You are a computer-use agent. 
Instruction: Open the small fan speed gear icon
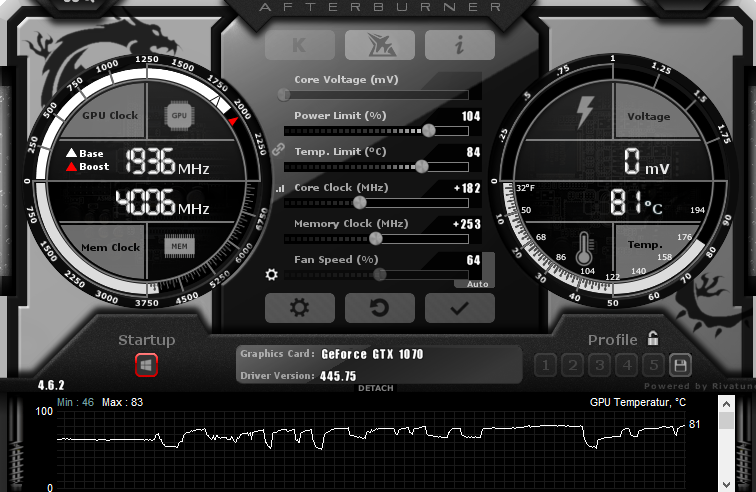point(271,274)
